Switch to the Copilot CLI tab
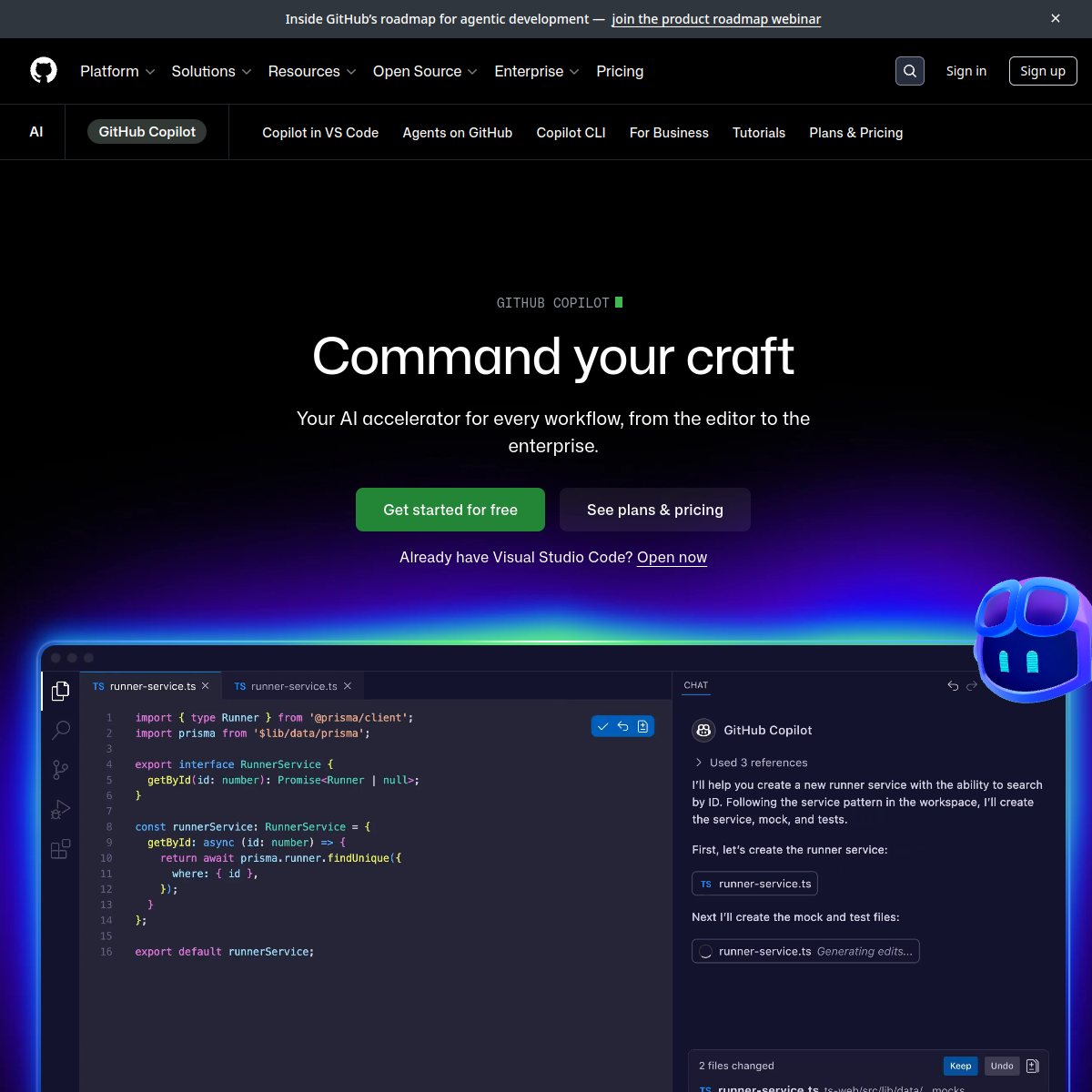Image resolution: width=1092 pixels, height=1092 pixels. 571,133
